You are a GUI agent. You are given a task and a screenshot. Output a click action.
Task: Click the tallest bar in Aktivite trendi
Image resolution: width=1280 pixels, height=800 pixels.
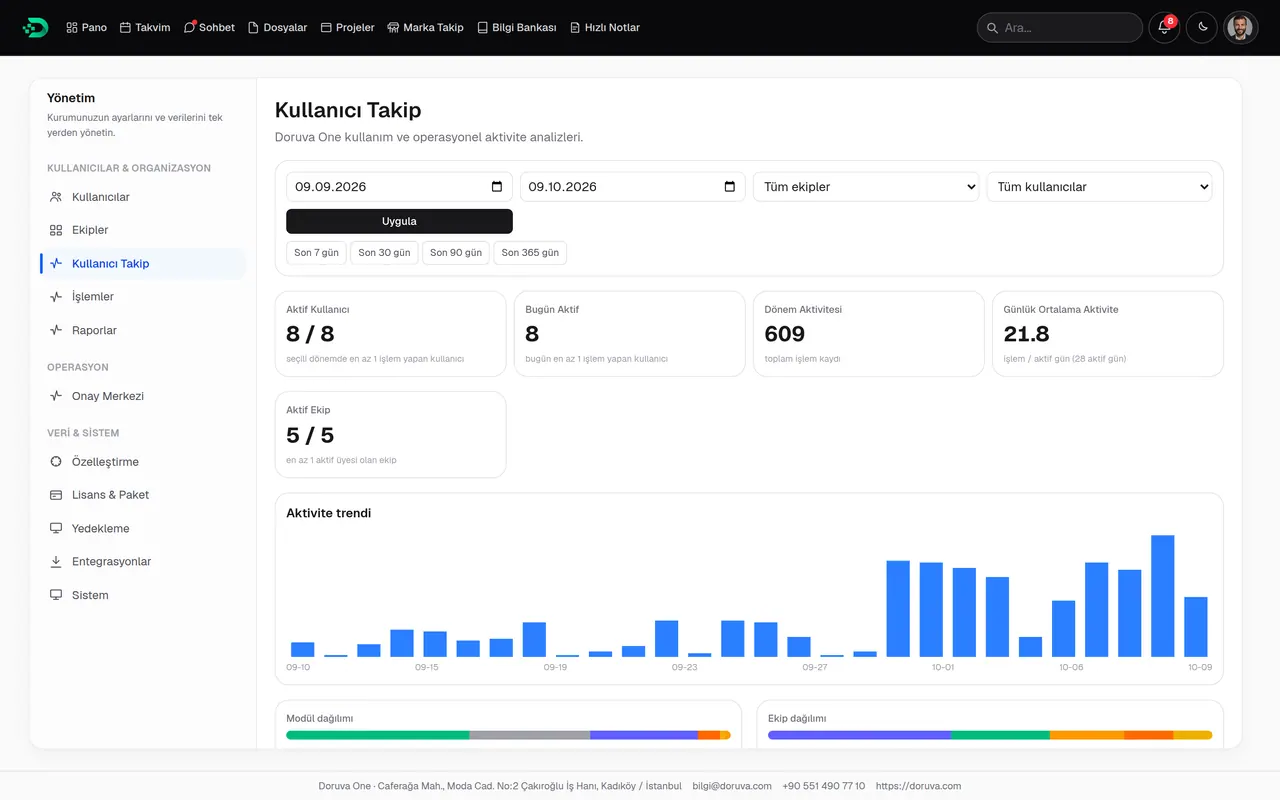pos(1162,596)
